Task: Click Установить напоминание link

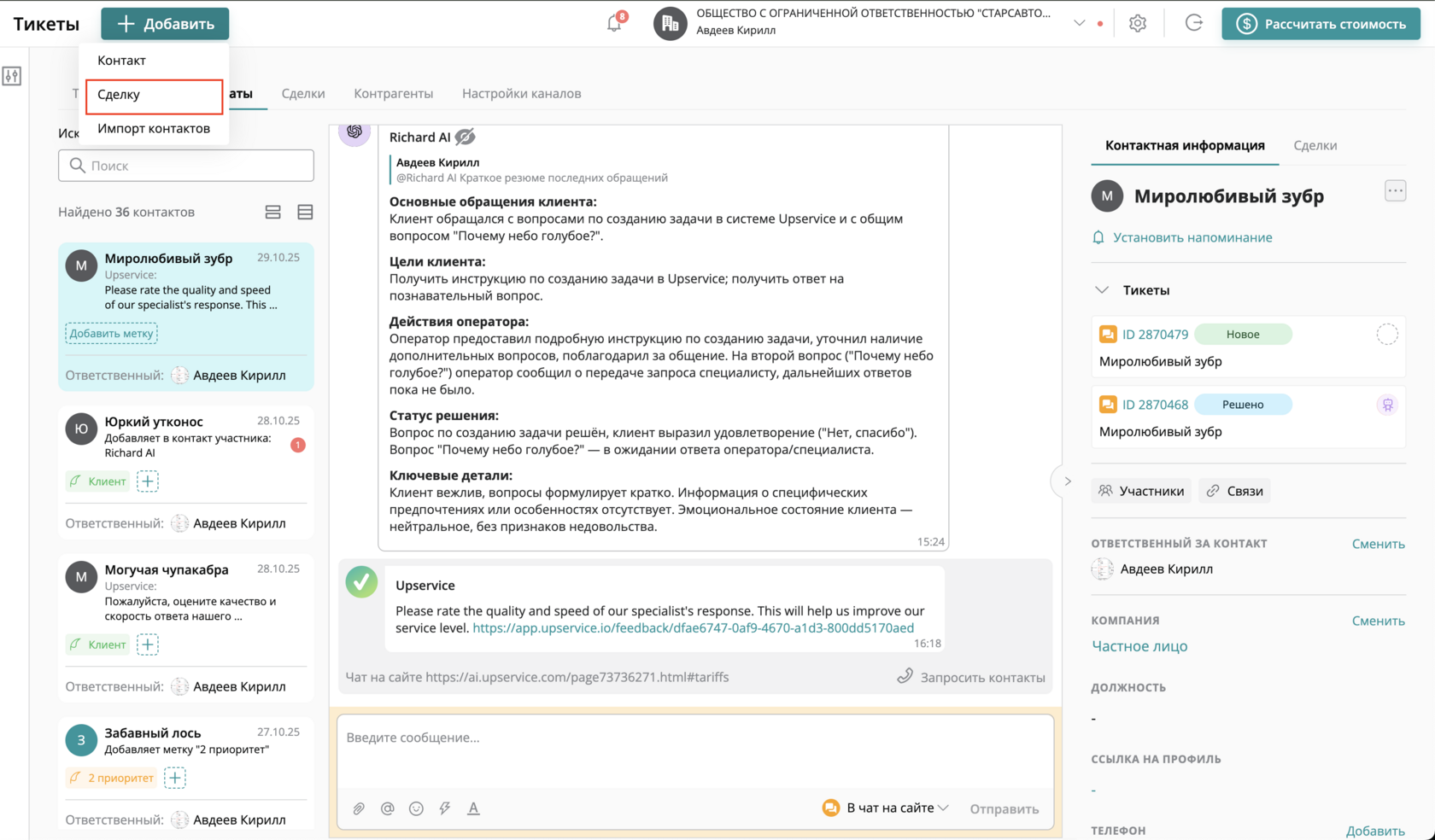Action: 1182,238
